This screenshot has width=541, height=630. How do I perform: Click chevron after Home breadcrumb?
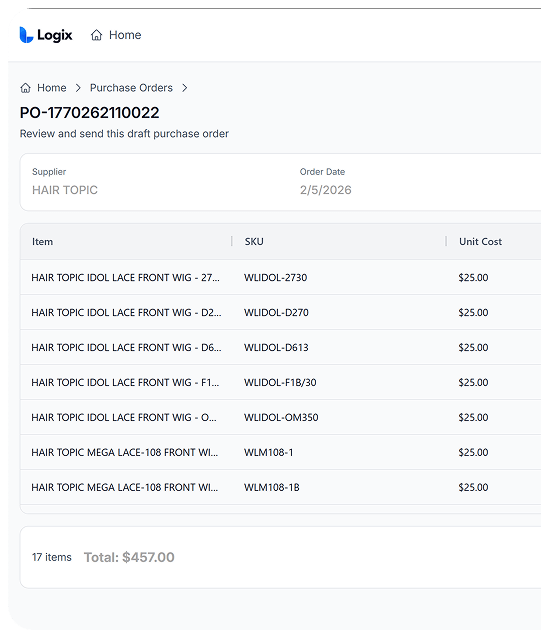(78, 88)
